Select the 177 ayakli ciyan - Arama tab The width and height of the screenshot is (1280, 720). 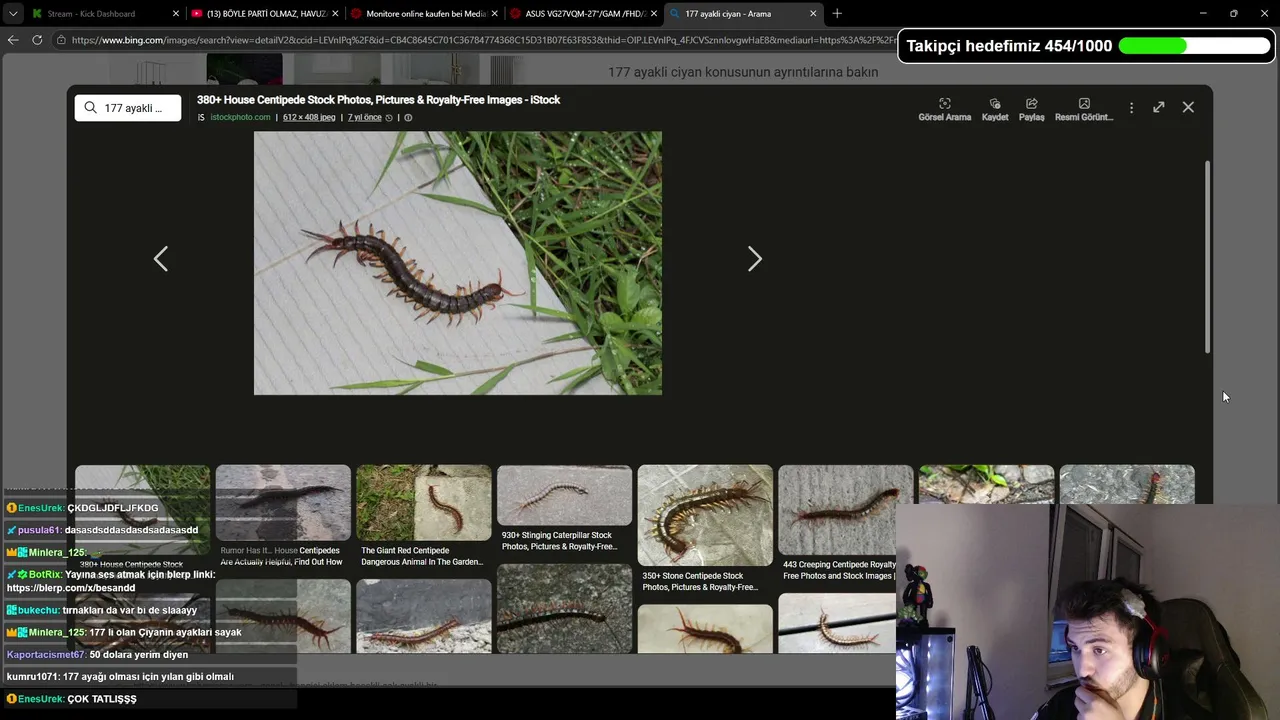[742, 14]
